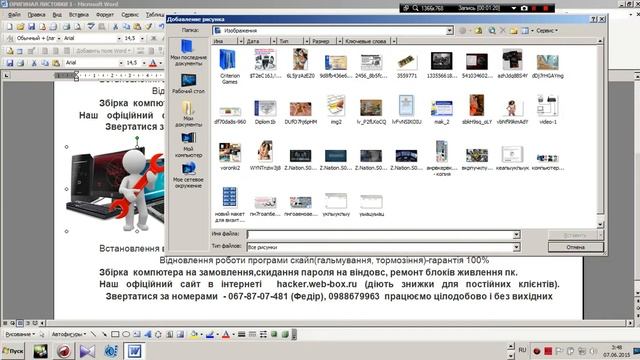This screenshot has height=360, width=640.
Task: Click the New document icon in Word toolbar
Action: pyautogui.click(x=9, y=27)
